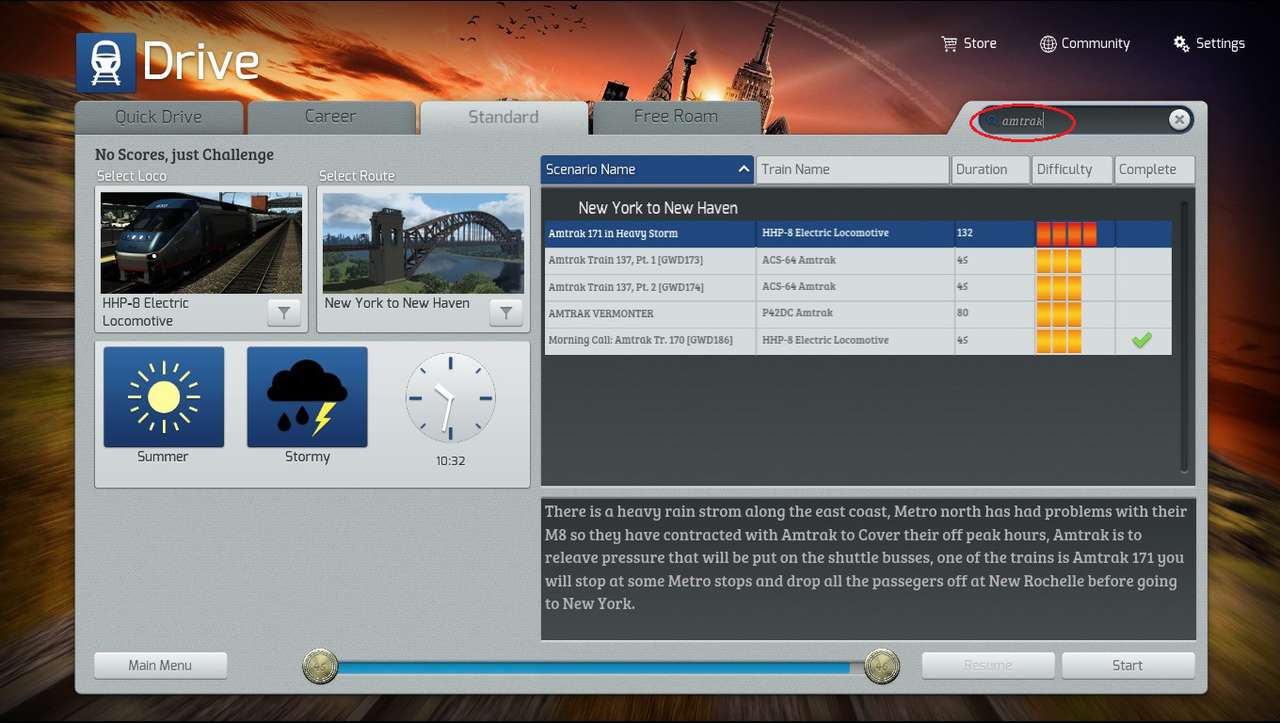
Task: Click the search magnifier icon
Action: coord(991,121)
